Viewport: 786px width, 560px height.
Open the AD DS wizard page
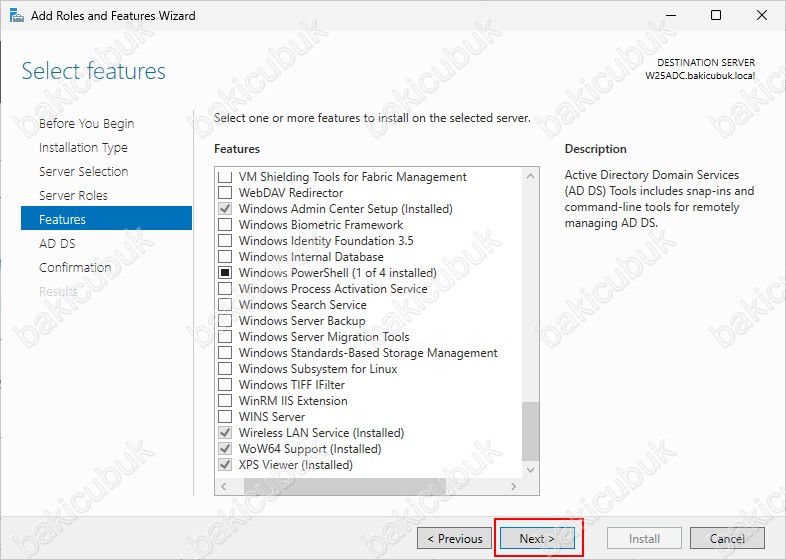pyautogui.click(x=57, y=243)
